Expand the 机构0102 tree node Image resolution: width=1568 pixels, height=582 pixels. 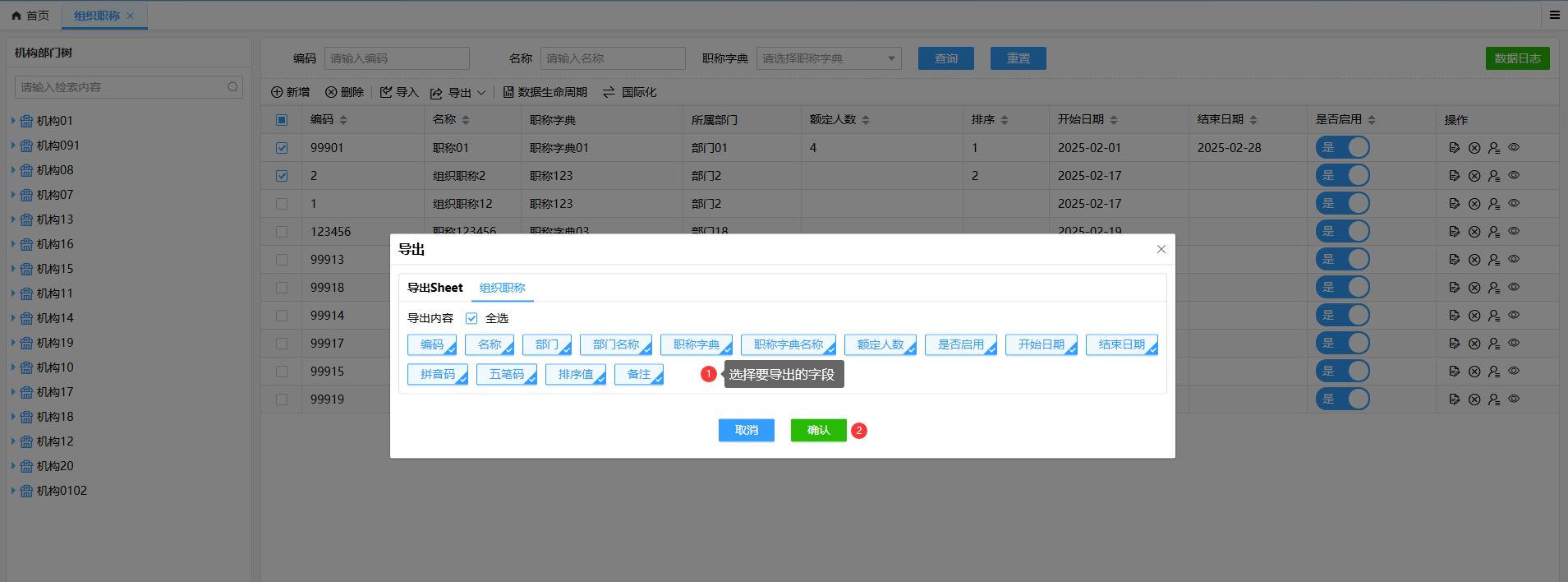tap(13, 491)
